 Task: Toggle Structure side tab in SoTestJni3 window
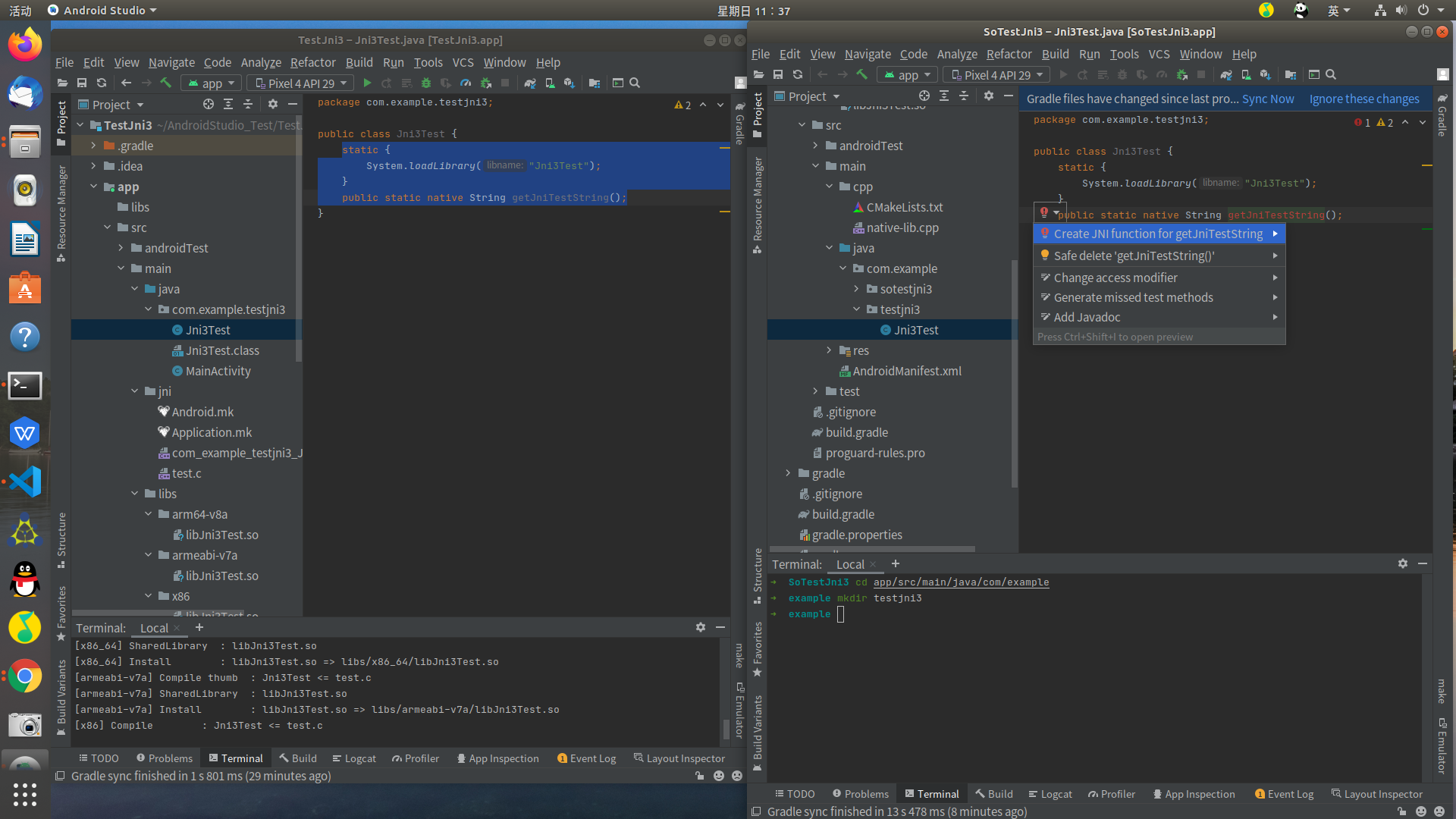point(758,576)
